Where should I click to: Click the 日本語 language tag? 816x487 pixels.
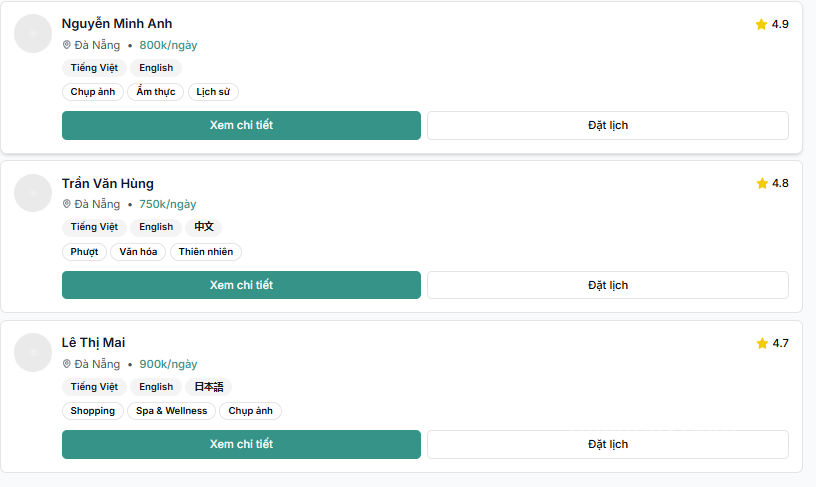click(x=209, y=387)
